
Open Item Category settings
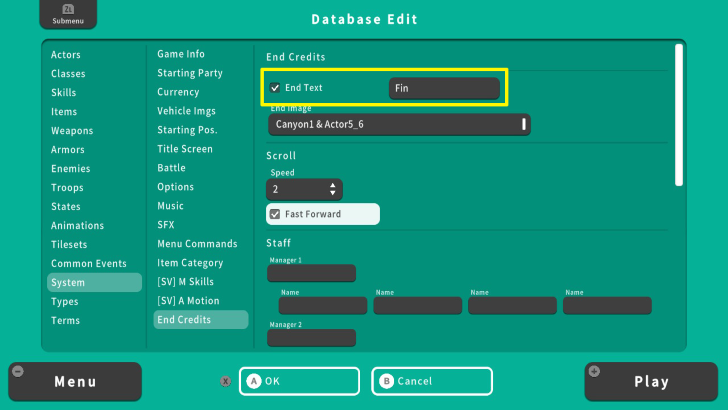[x=190, y=263]
